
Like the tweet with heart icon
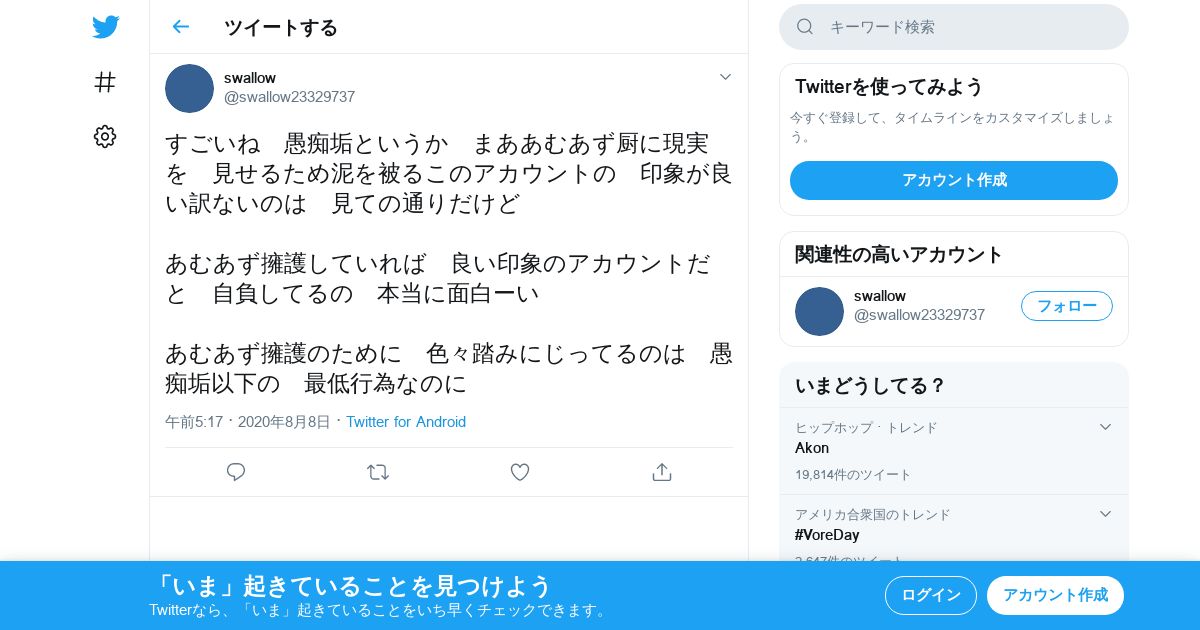[520, 472]
